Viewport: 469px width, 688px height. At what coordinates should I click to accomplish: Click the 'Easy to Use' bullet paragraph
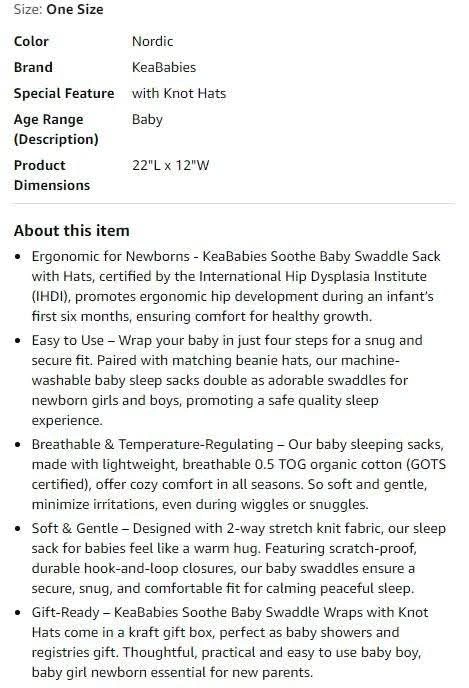227,380
